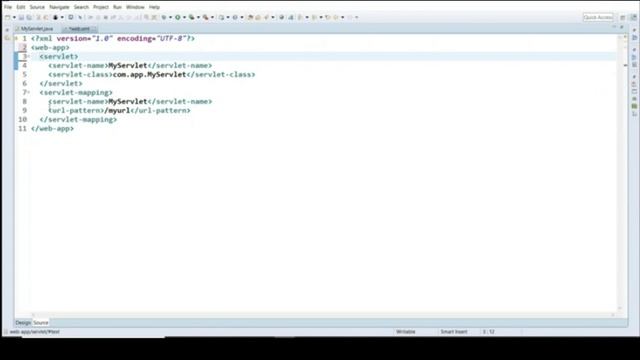The width and height of the screenshot is (640, 360).
Task: Select the Source view tab at editor bottom
Action: coord(40,322)
